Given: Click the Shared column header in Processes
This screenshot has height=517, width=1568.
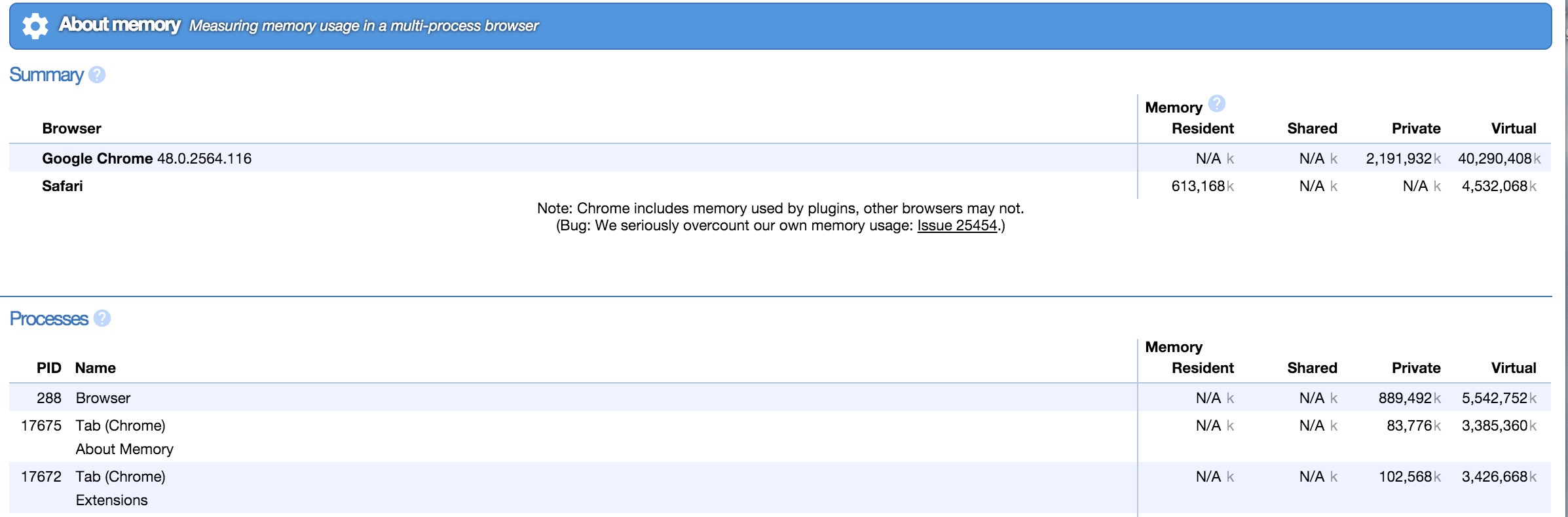Looking at the screenshot, I should 1312,368.
